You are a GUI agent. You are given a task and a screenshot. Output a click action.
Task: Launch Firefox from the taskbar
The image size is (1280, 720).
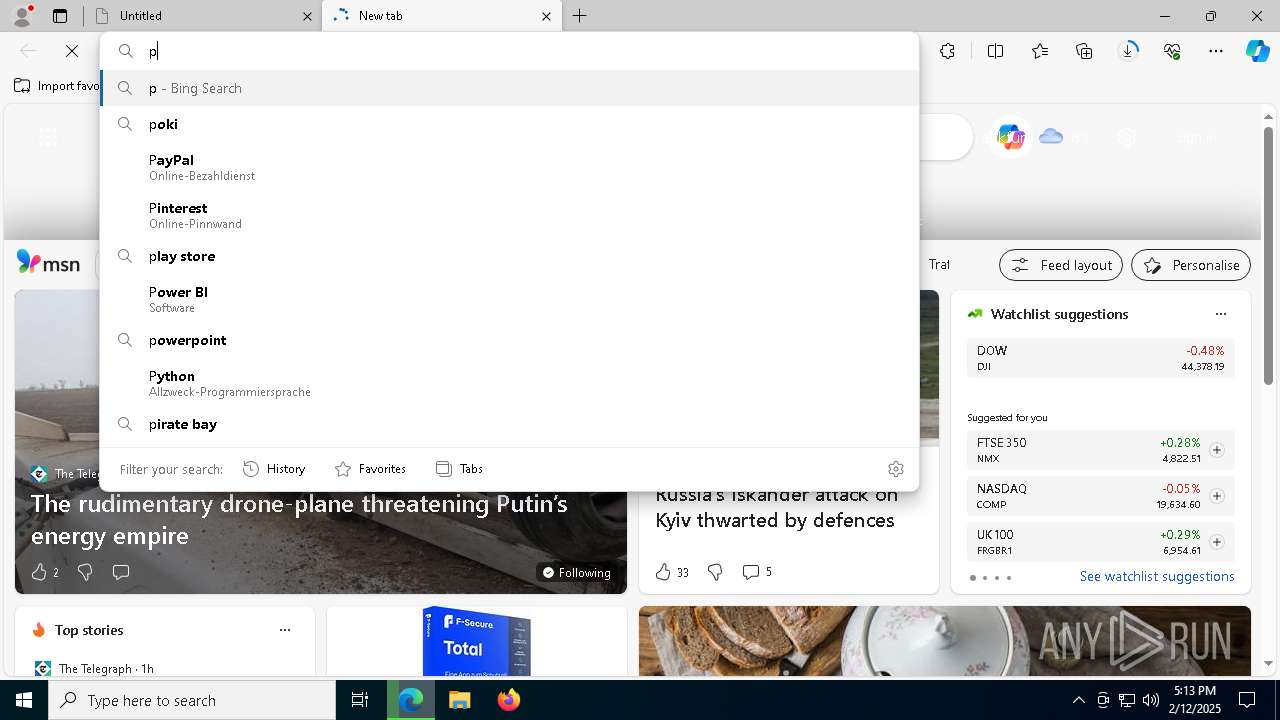(508, 700)
